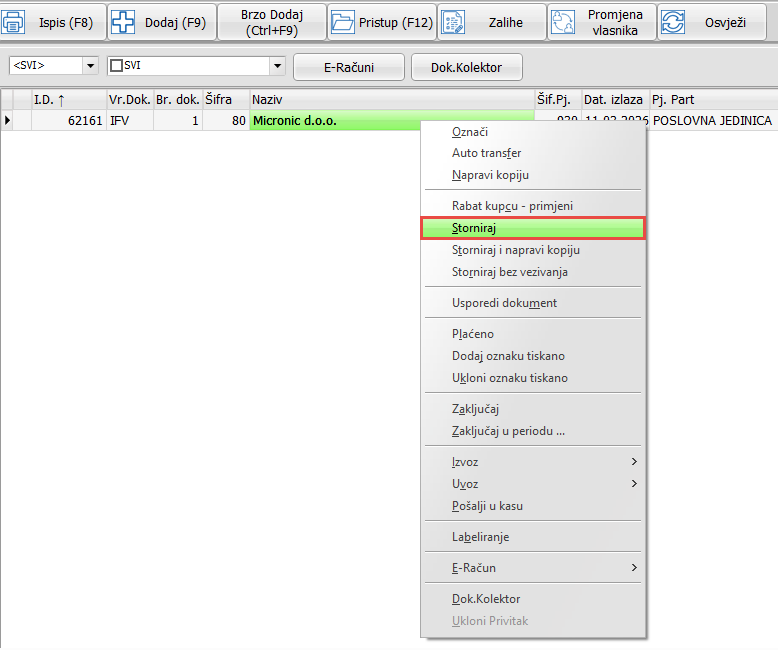Click the folder icon for Pristup (F12)
This screenshot has height=650, width=778.
pyautogui.click(x=343, y=22)
